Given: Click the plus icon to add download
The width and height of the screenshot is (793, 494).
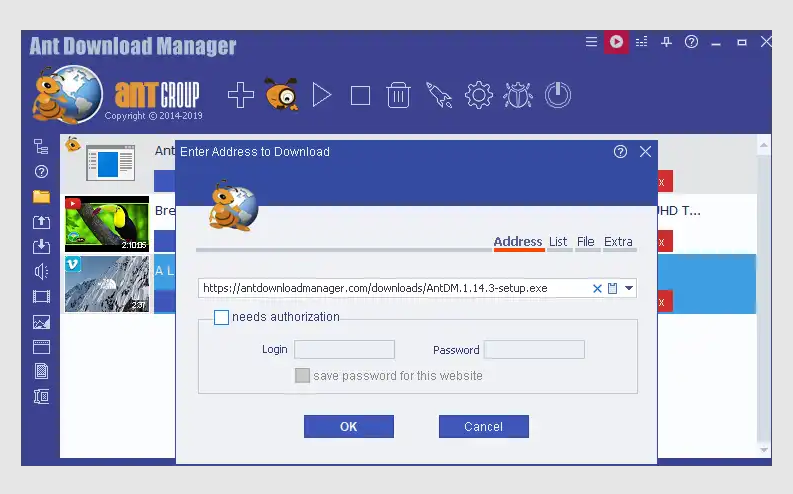Looking at the screenshot, I should click(x=240, y=95).
